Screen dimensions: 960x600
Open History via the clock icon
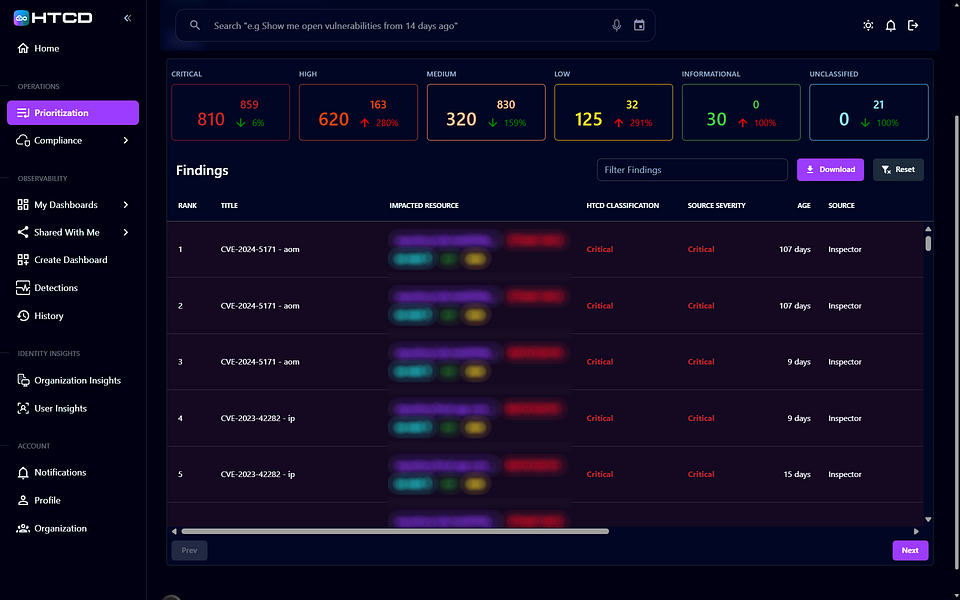[22, 316]
